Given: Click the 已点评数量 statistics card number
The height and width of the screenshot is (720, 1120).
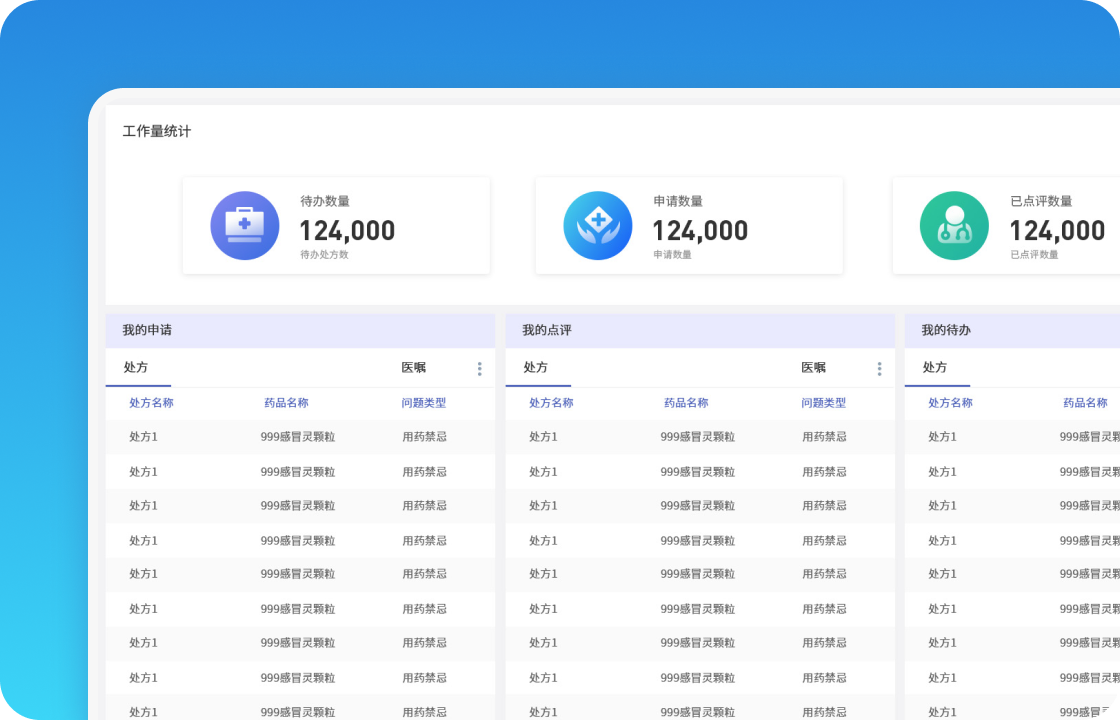Looking at the screenshot, I should [1057, 231].
